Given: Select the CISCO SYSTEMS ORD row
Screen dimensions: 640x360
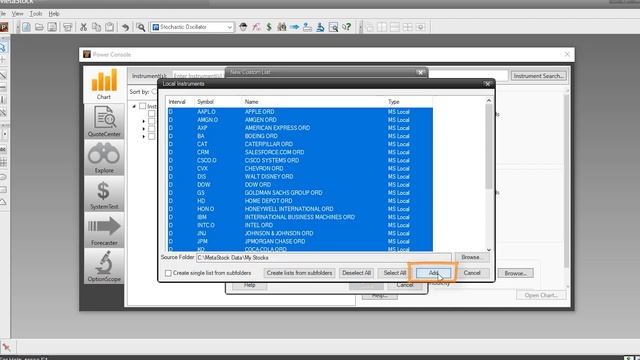Looking at the screenshot, I should [300, 160].
